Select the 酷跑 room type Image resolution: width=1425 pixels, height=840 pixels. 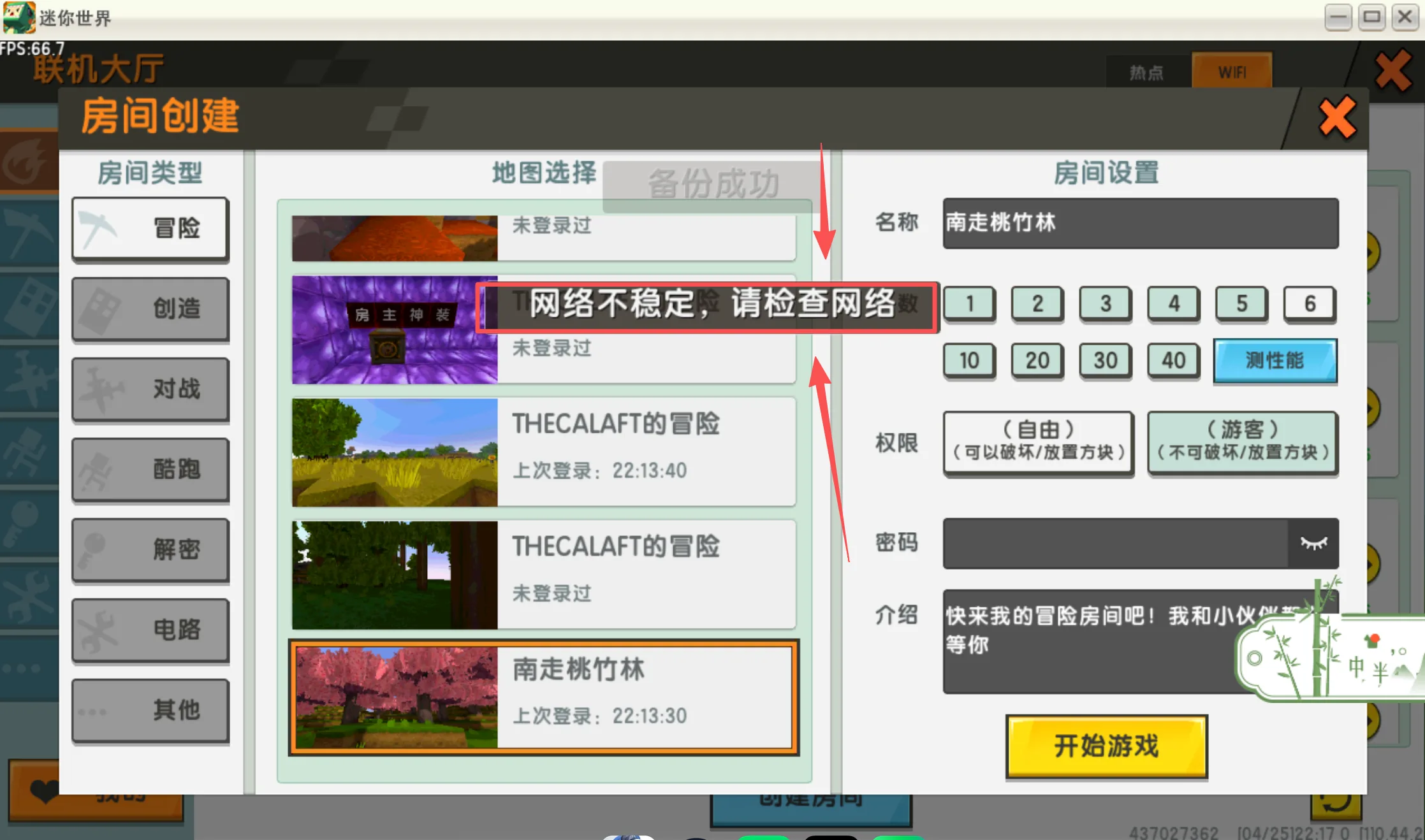[150, 469]
